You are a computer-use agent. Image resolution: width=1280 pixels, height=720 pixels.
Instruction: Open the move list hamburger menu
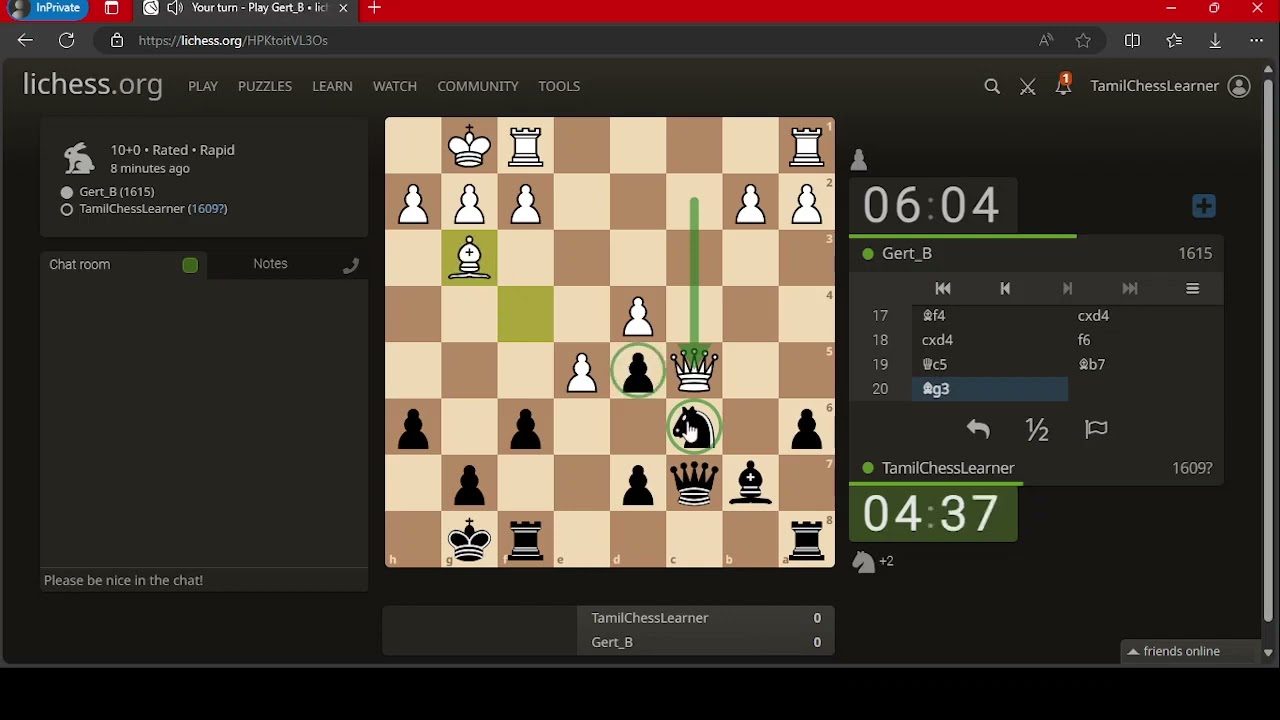coord(1192,289)
